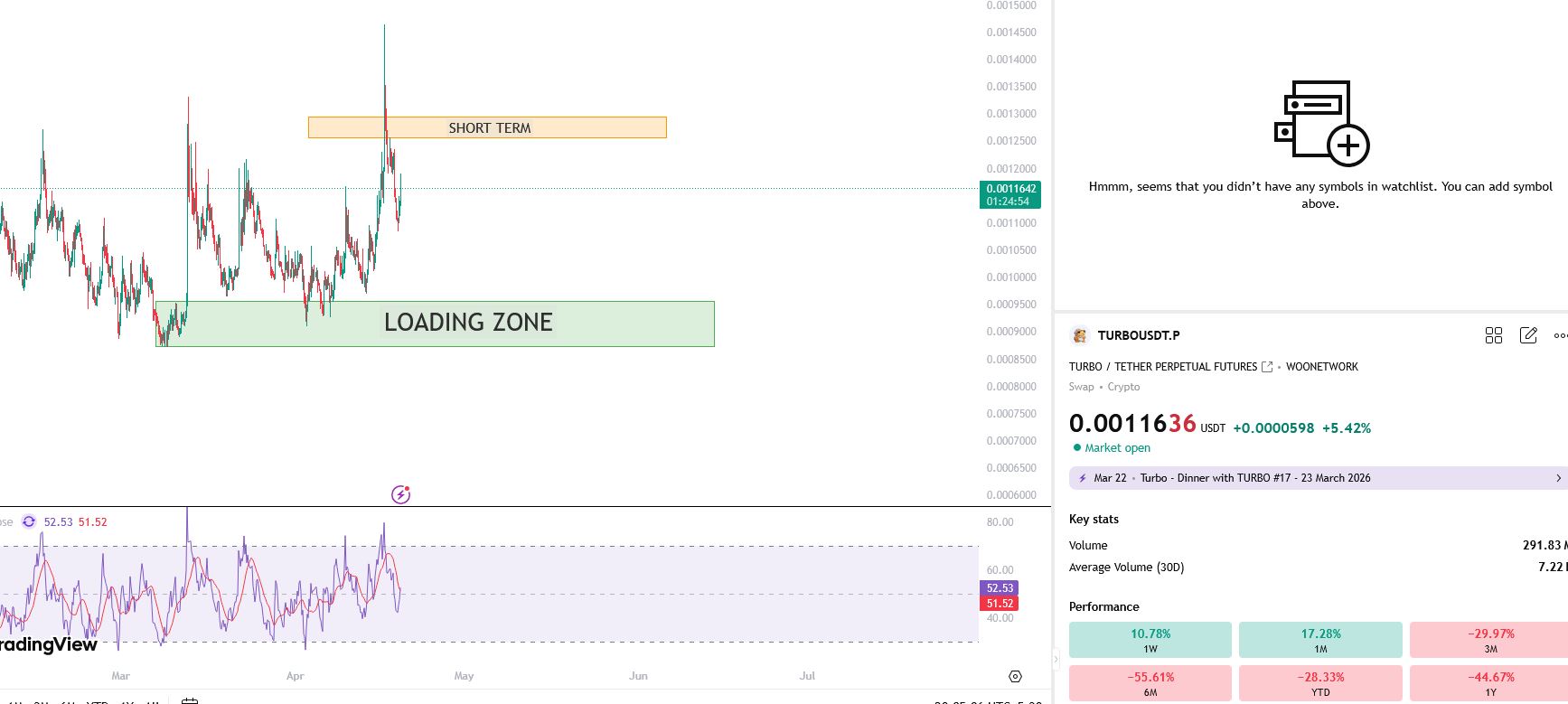Click 0.0013000 on the price scale

click(1011, 114)
